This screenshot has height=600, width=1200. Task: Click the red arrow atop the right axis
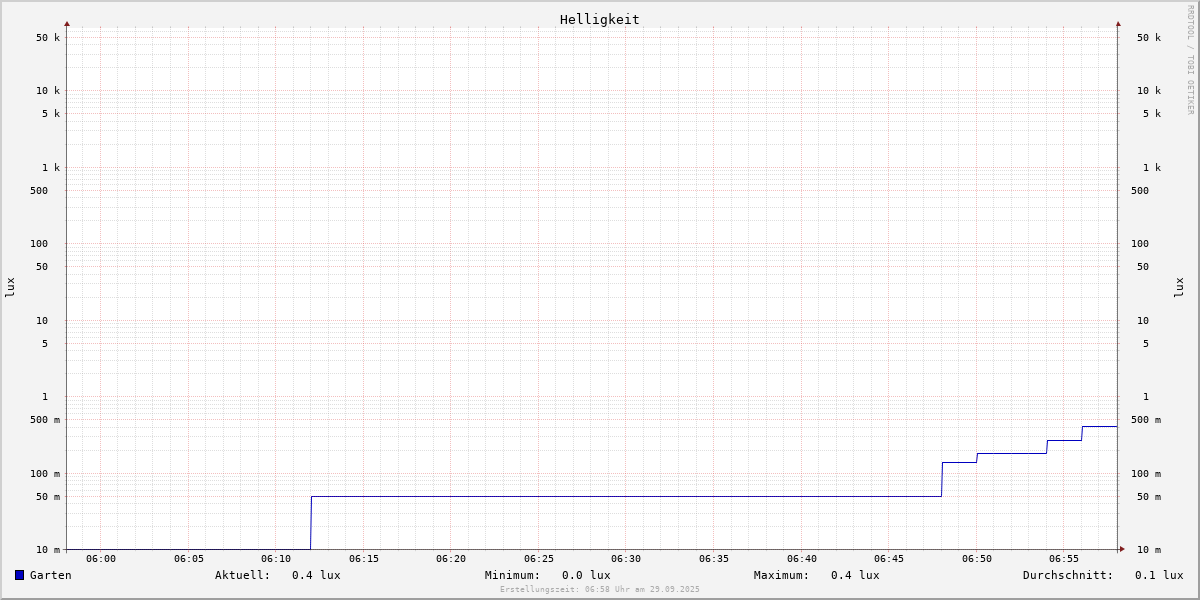click(1118, 23)
